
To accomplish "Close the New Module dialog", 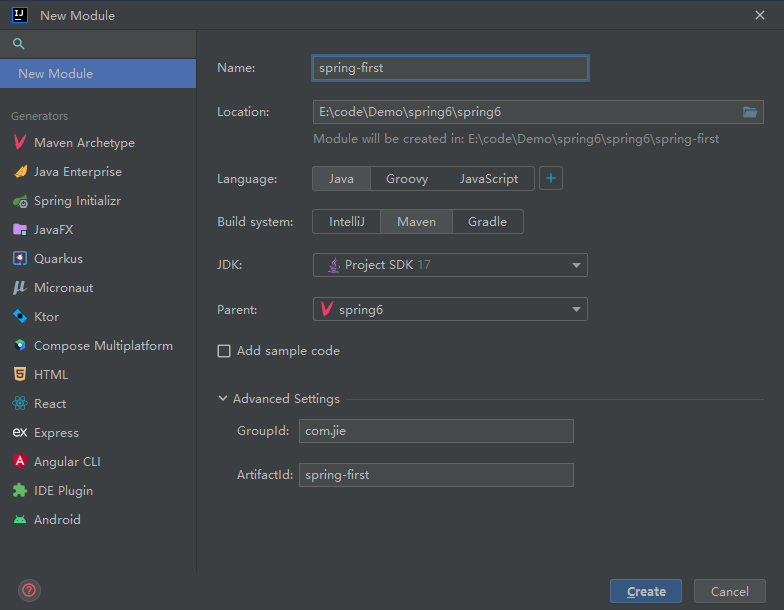I will [x=760, y=15].
